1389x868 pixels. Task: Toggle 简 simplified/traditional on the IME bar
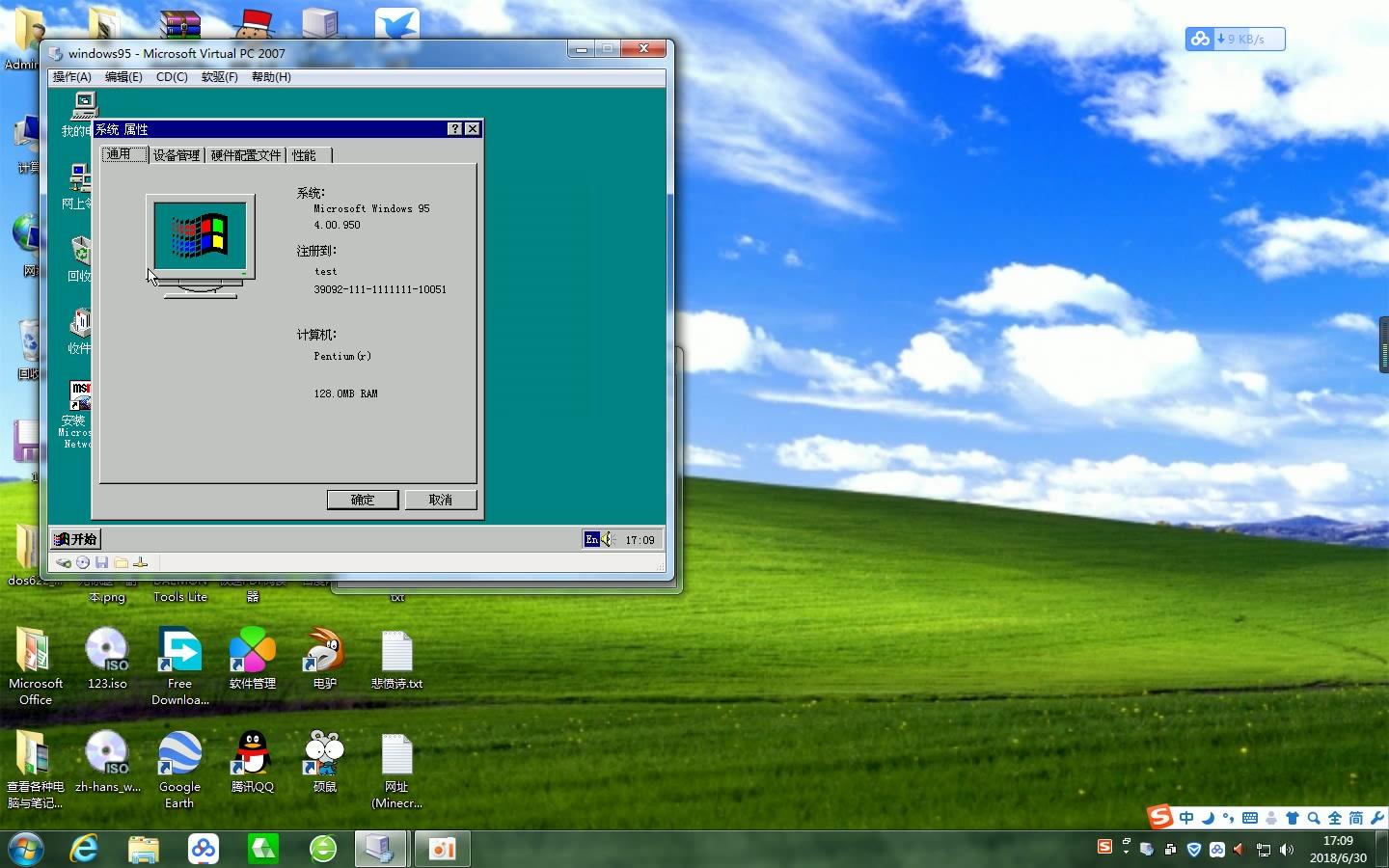click(1356, 818)
